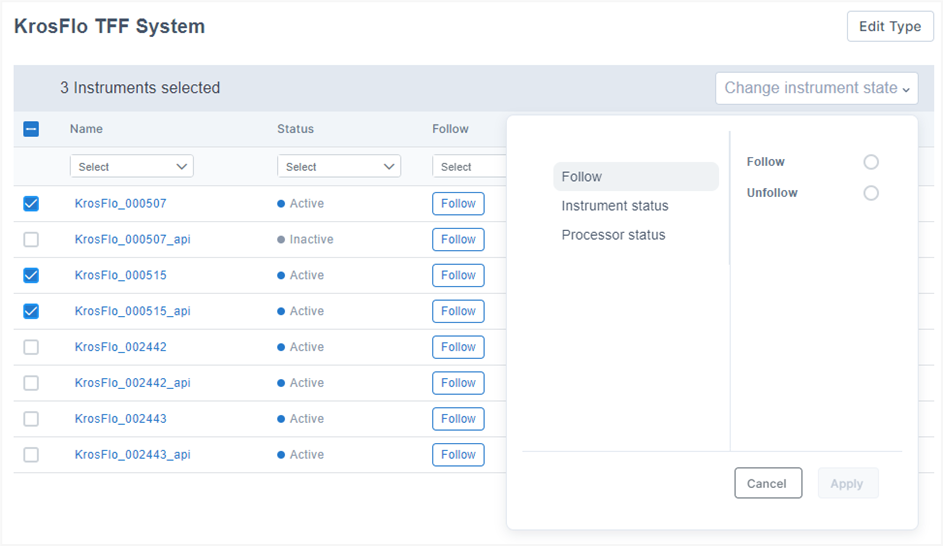Check the KrosFlo_000507_api row checkbox
943x546 pixels.
point(31,239)
